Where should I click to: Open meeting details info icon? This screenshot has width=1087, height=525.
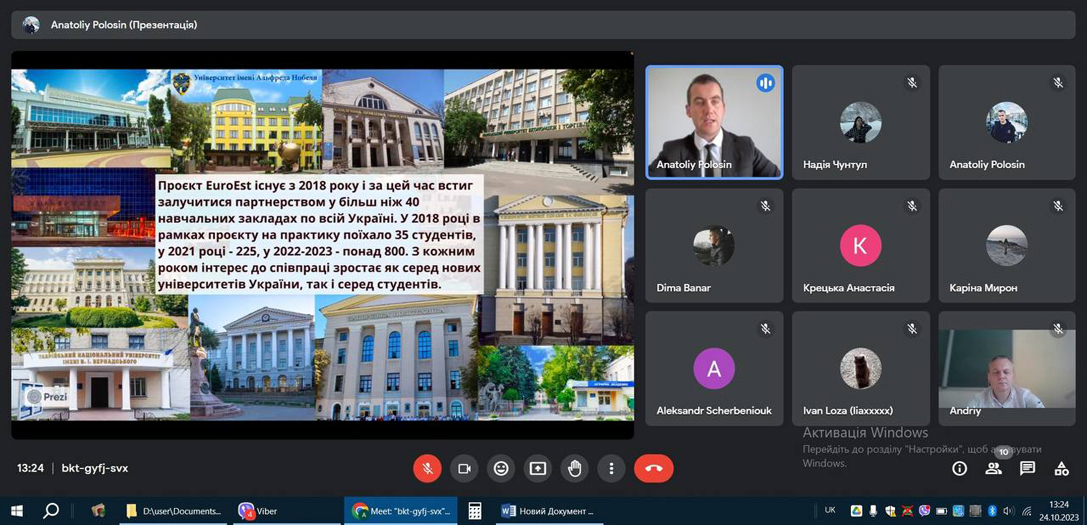[x=959, y=469]
